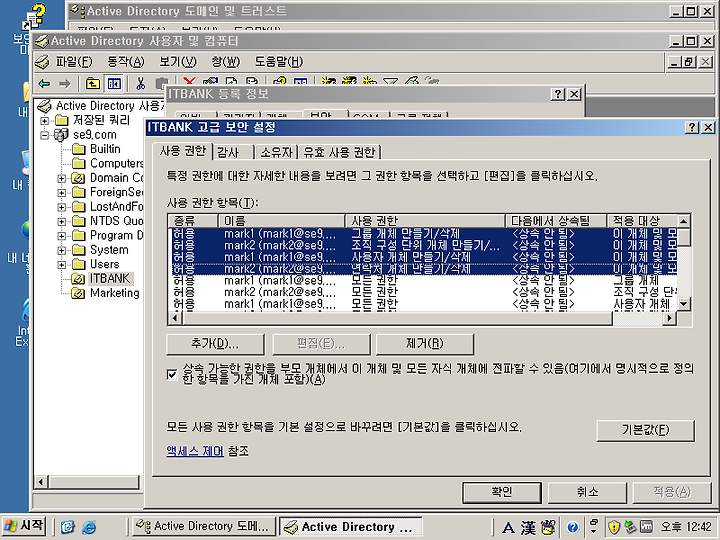The height and width of the screenshot is (540, 720).
Task: Click the Marketing organizational unit icon
Action: point(78,293)
